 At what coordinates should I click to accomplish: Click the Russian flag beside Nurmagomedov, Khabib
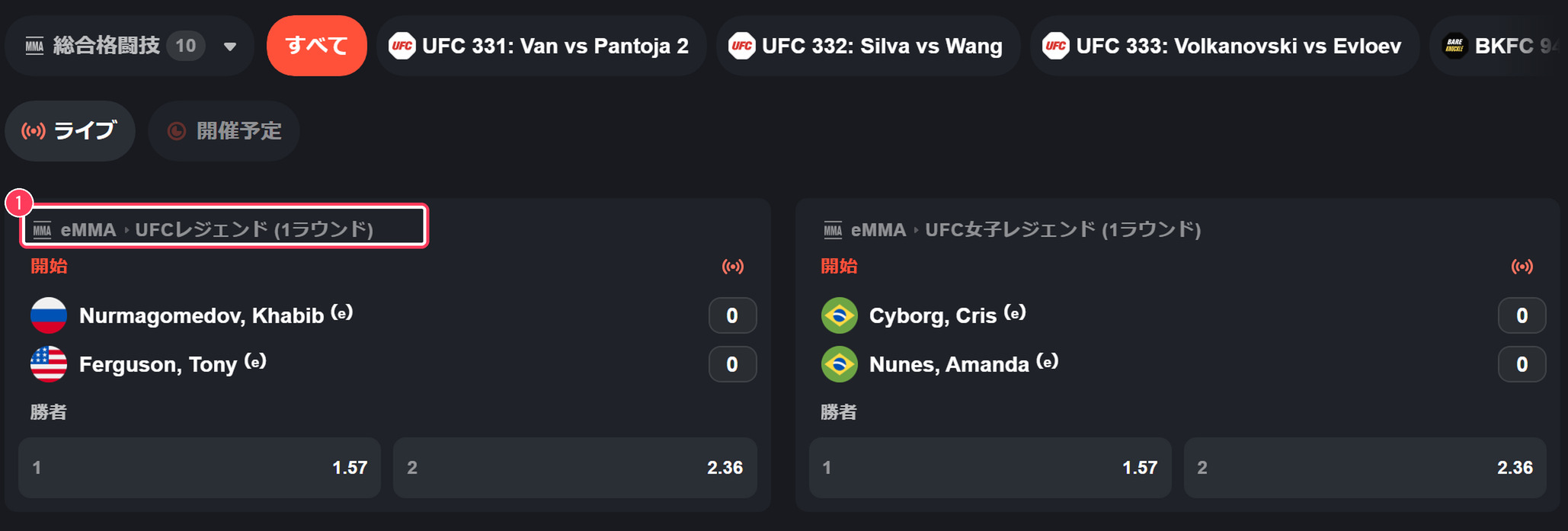point(49,315)
